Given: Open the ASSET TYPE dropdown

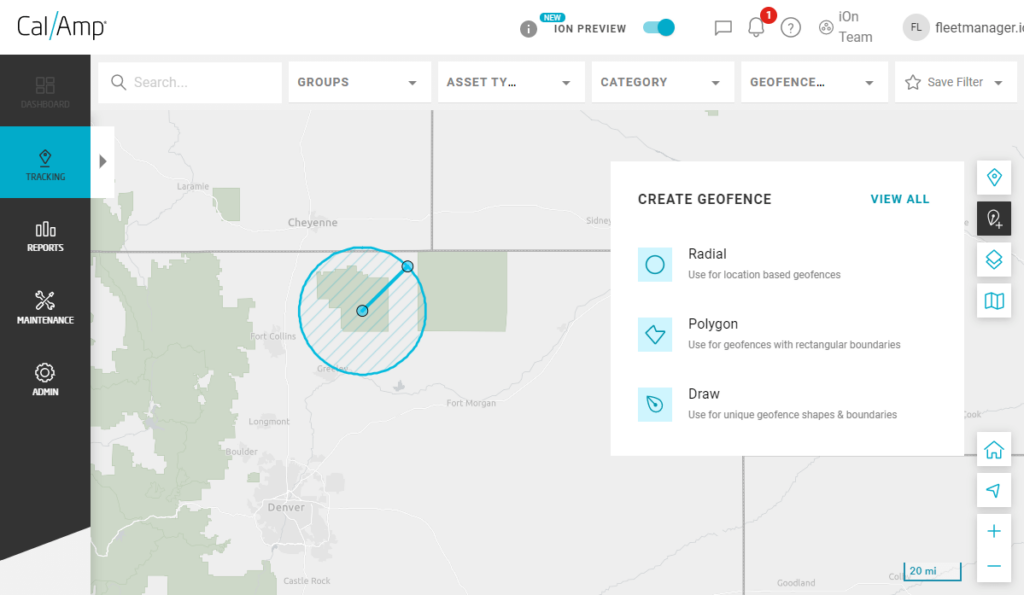Looking at the screenshot, I should point(511,81).
